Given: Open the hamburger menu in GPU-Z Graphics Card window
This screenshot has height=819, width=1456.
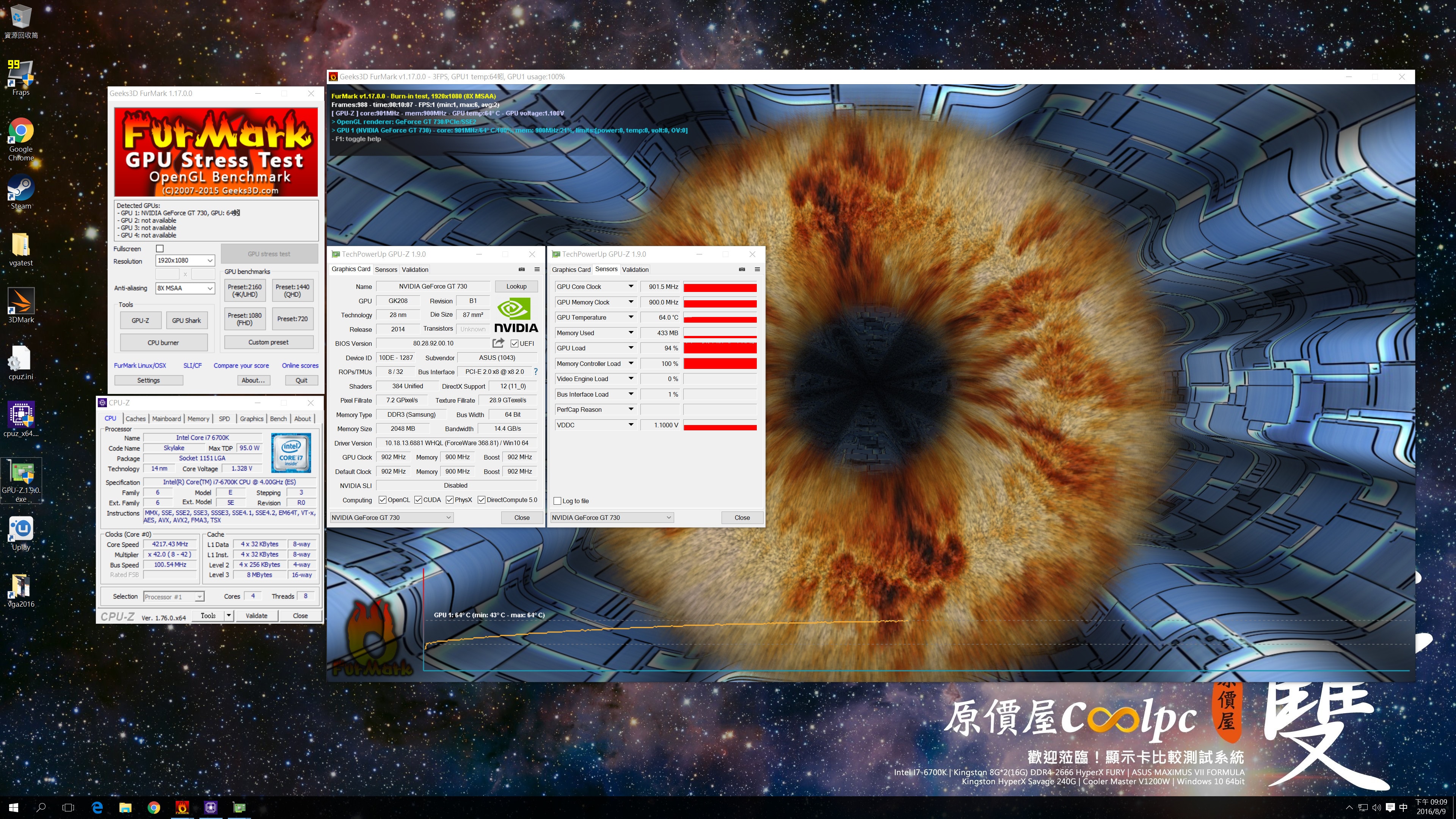Looking at the screenshot, I should (x=537, y=269).
